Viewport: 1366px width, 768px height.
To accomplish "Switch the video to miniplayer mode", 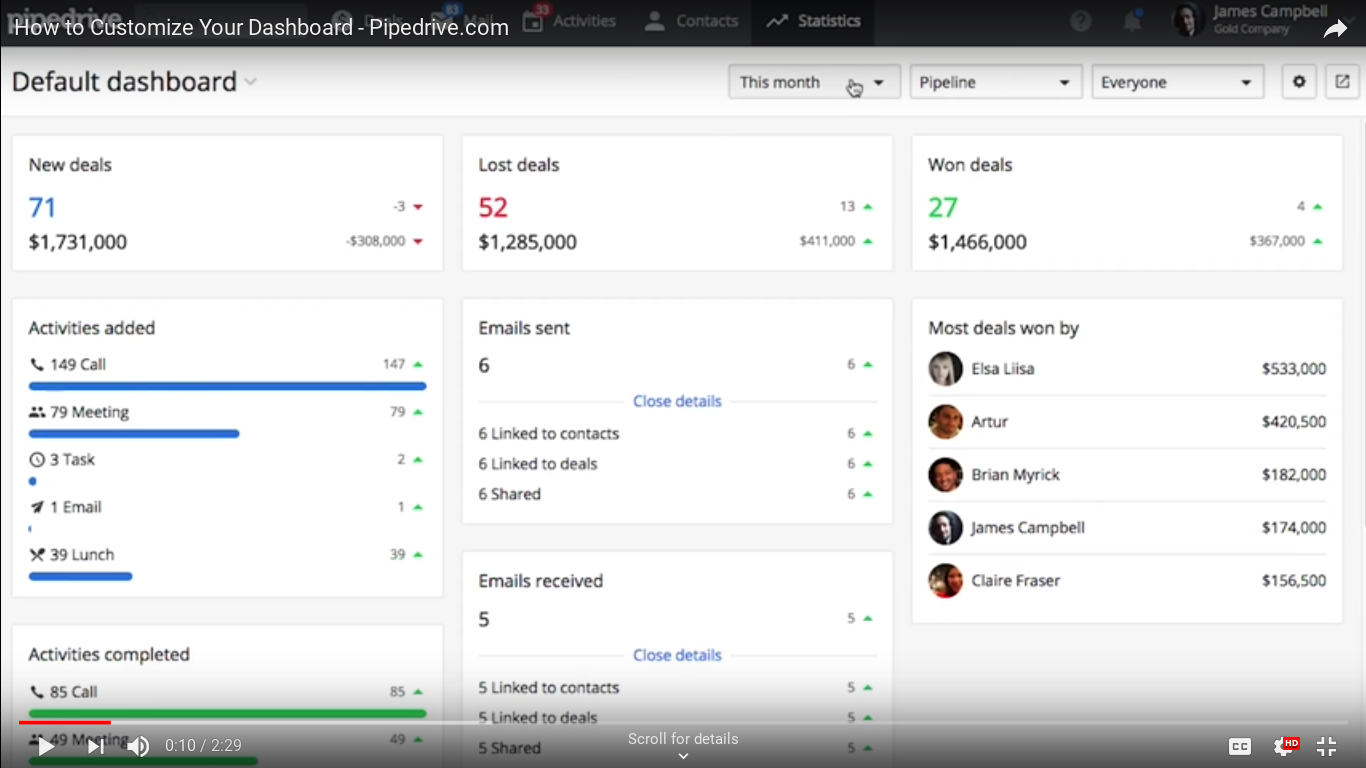I will click(x=1326, y=746).
